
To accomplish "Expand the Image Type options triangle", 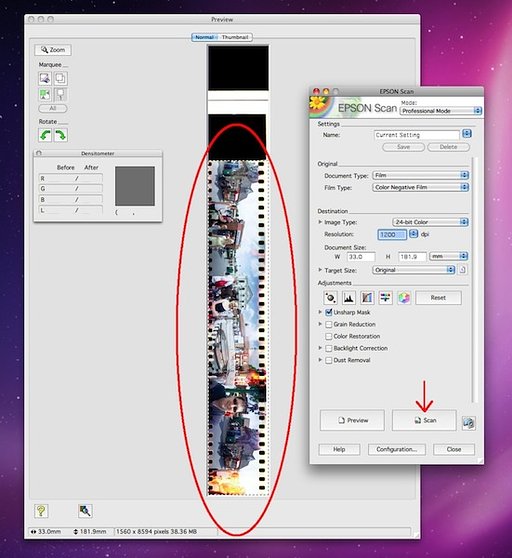I will click(x=320, y=222).
